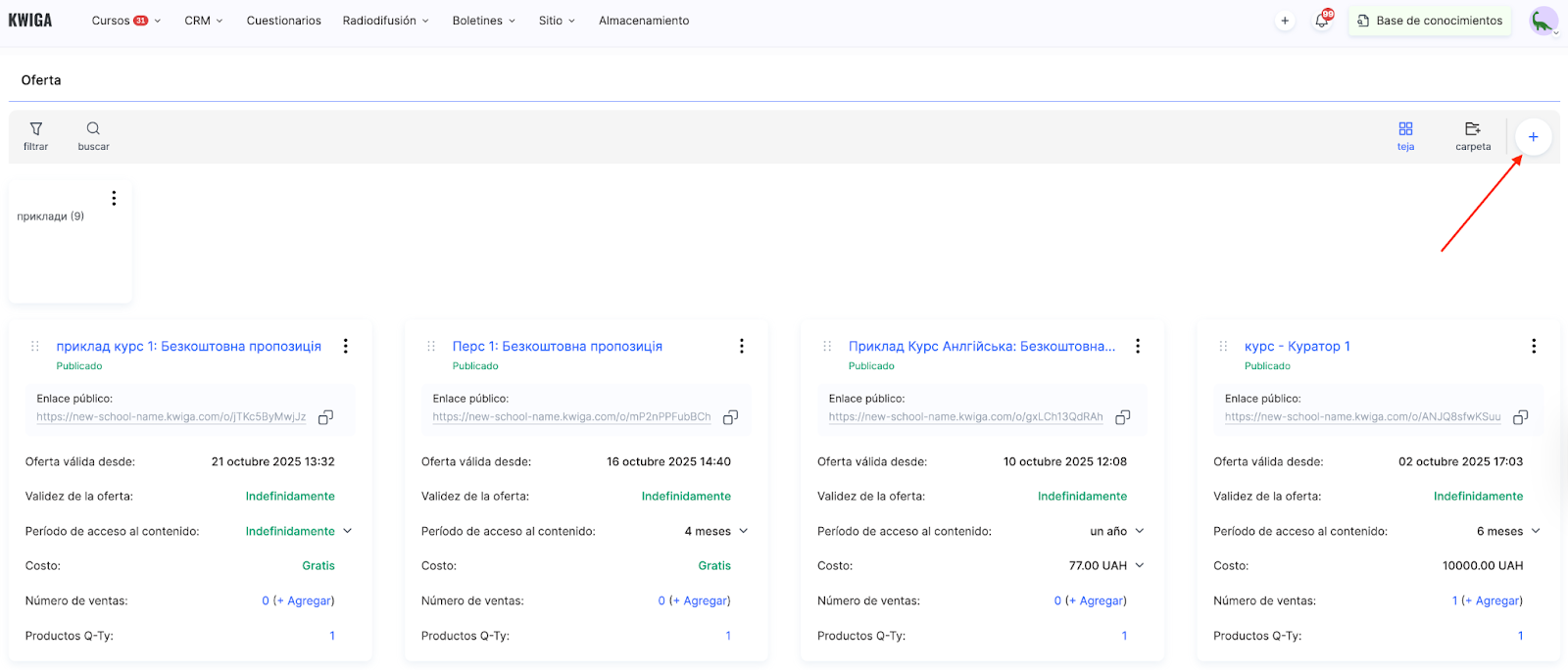This screenshot has width=1568, height=670.
Task: Open the notifications bell
Action: pos(1322,21)
